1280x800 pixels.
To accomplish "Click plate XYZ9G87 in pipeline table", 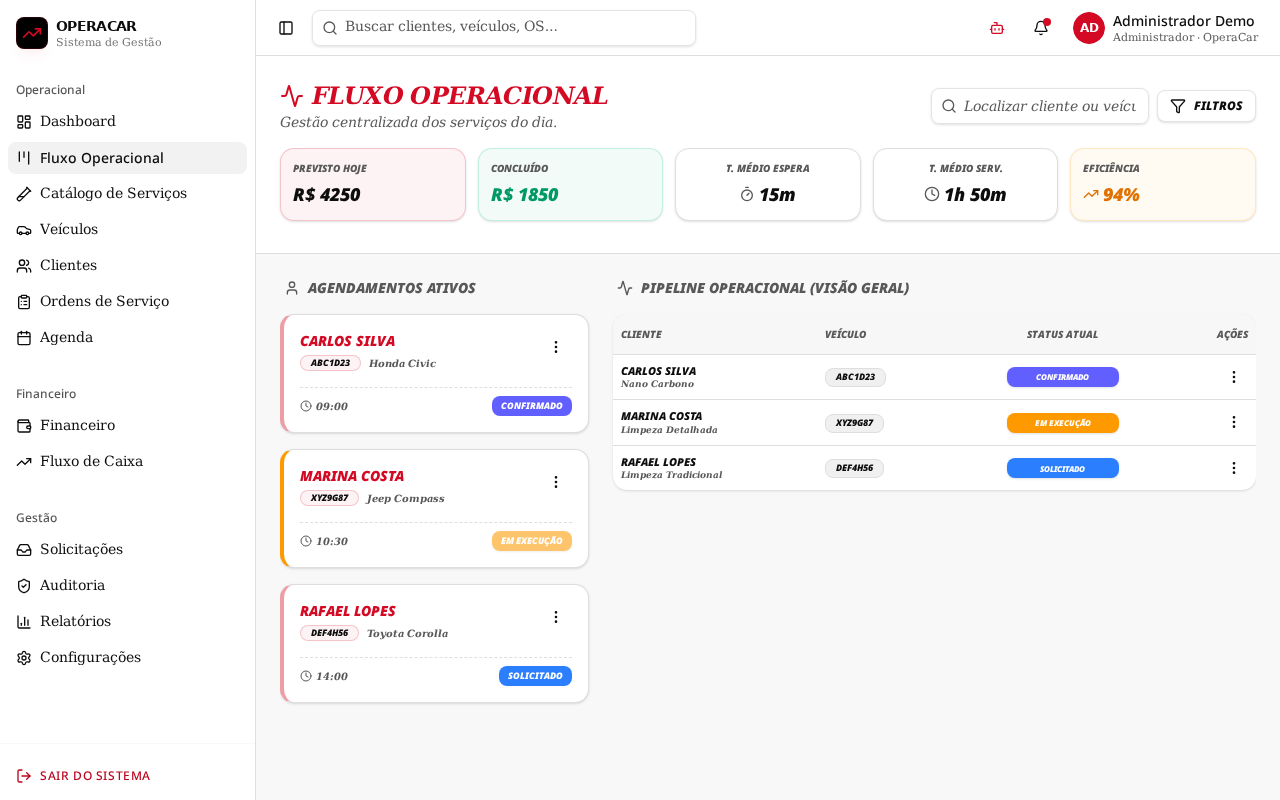I will (x=854, y=423).
